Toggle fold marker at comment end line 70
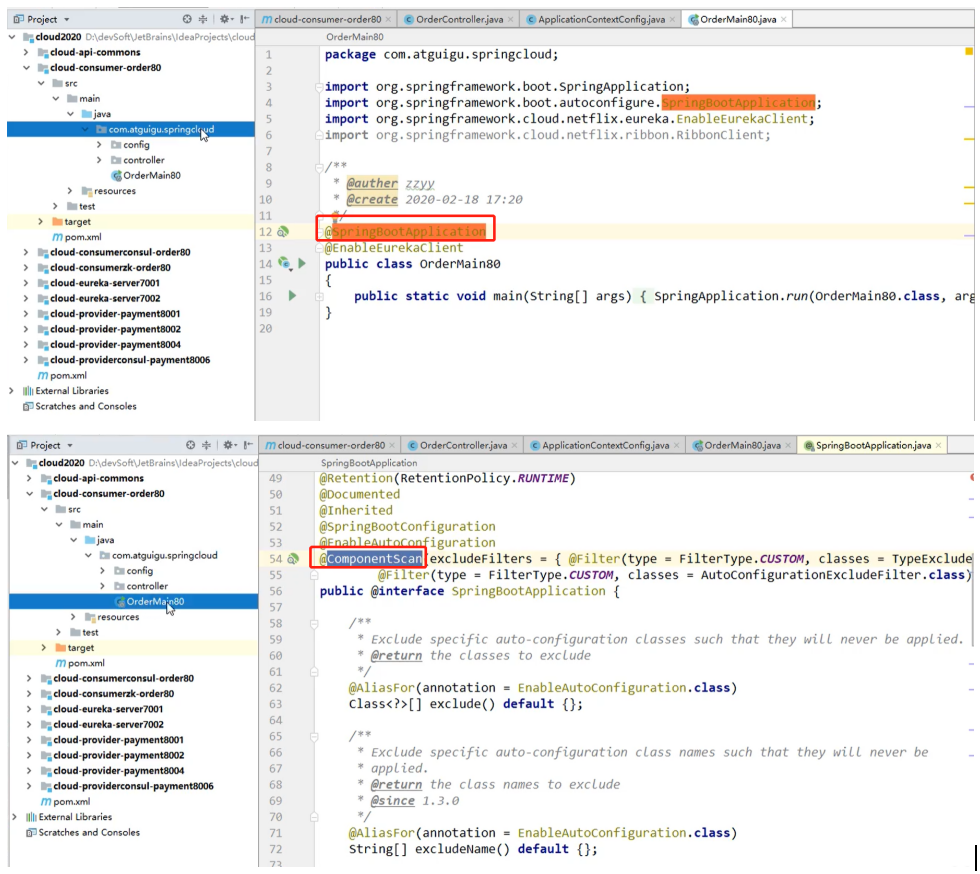 click(314, 817)
